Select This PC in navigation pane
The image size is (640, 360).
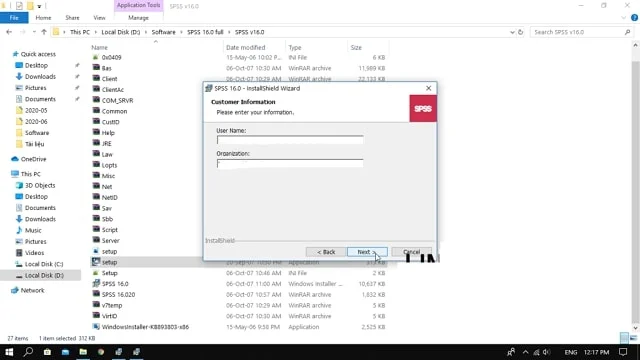coord(31,174)
